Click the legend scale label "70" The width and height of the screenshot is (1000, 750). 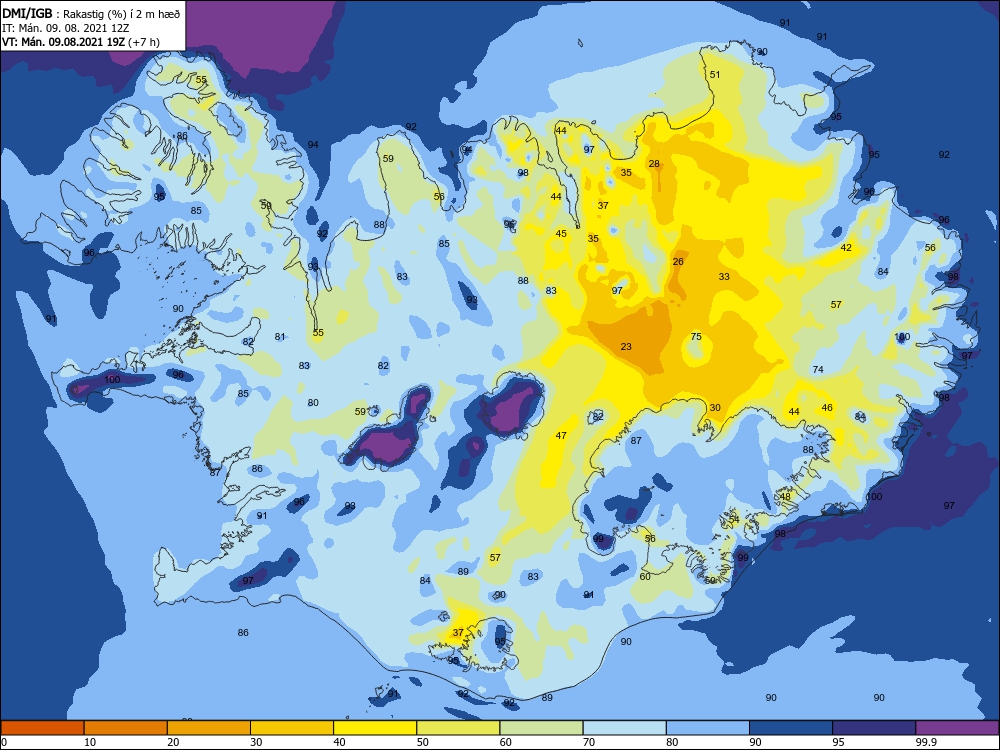[589, 742]
